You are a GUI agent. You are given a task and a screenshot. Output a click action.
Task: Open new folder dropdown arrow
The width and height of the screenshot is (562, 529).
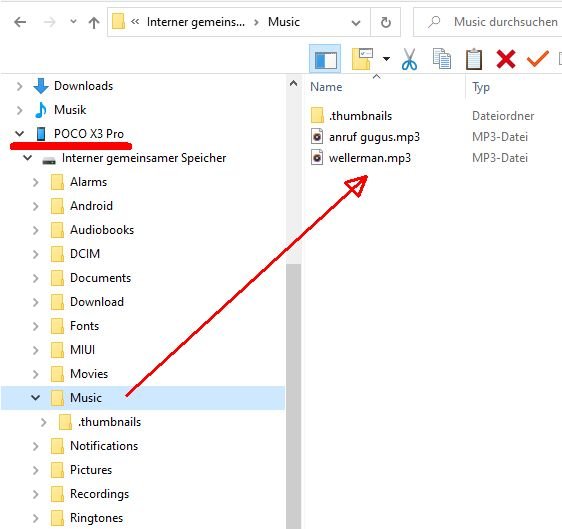click(386, 59)
